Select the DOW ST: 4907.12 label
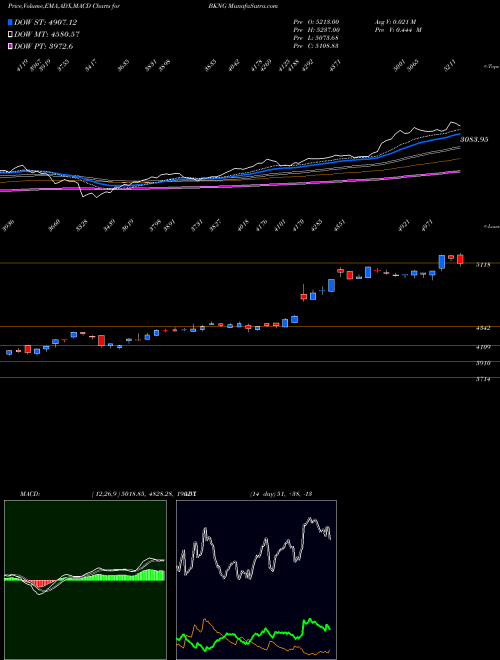 coord(45,22)
